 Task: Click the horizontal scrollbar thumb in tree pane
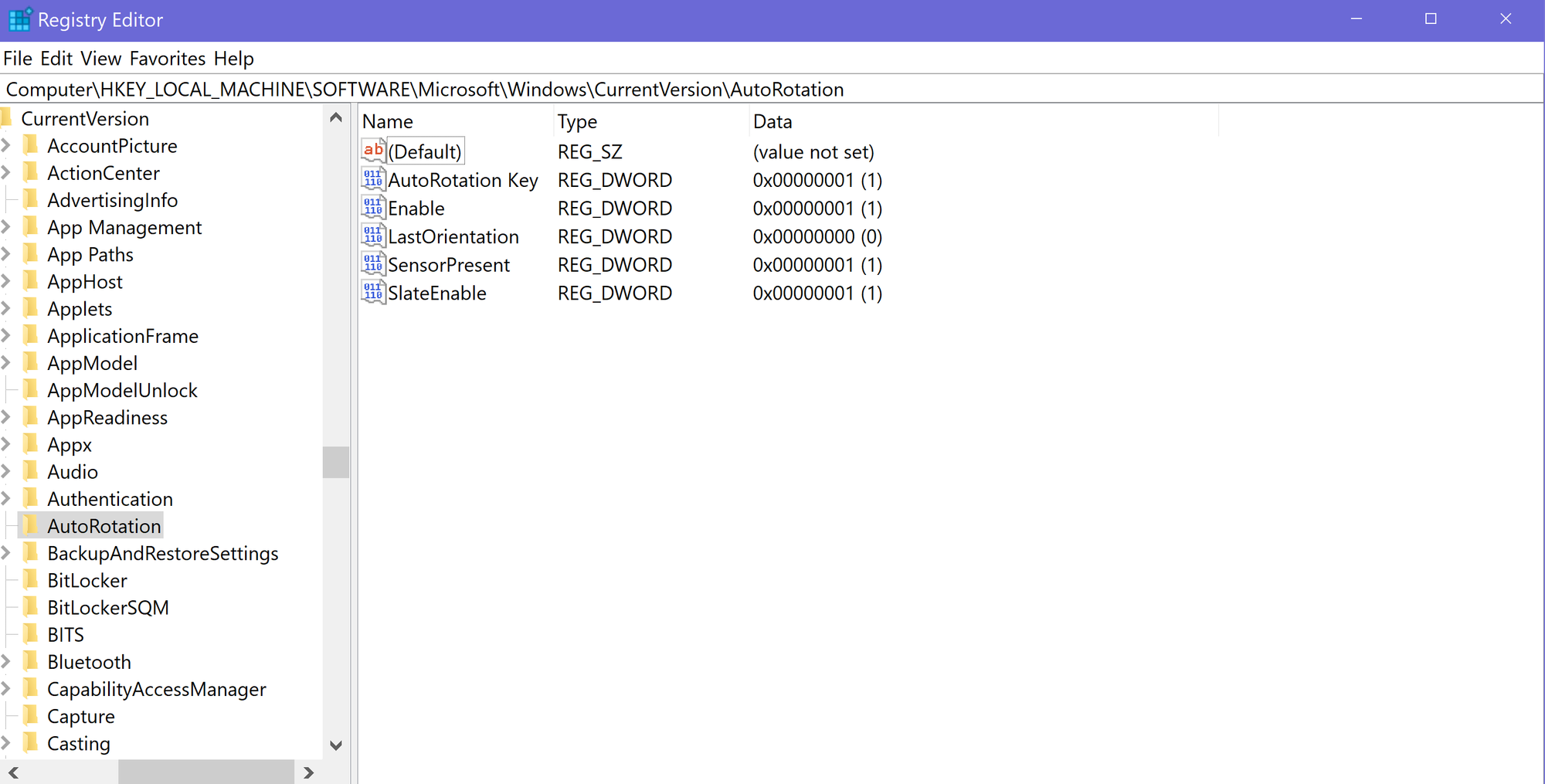[206, 772]
